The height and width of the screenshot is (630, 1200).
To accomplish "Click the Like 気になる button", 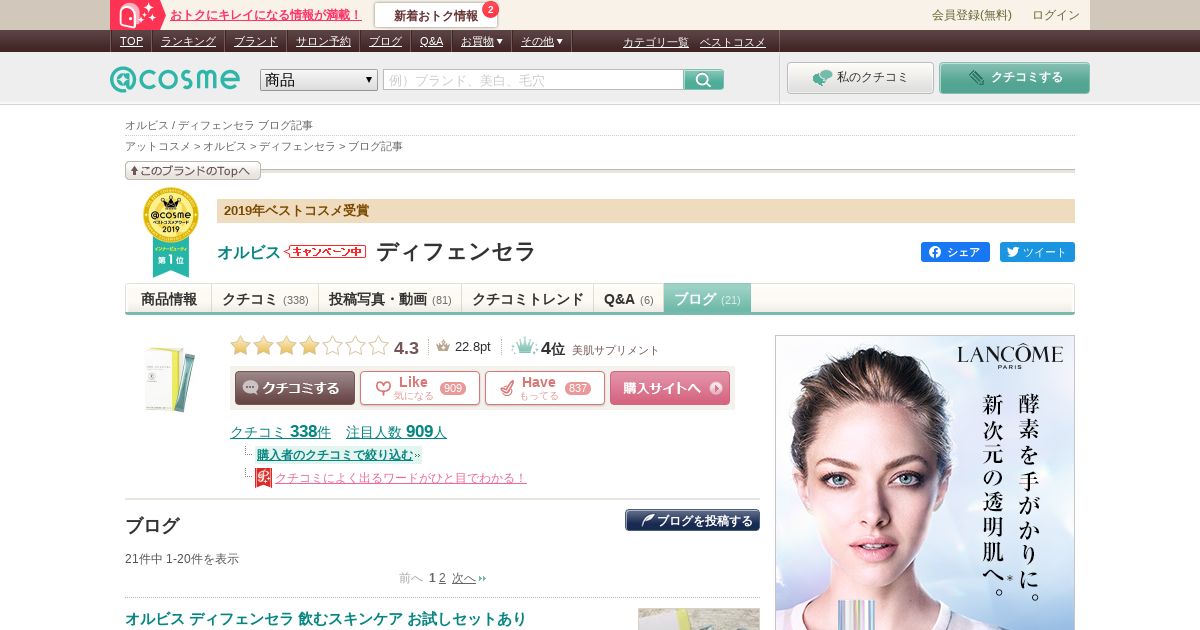I will [x=420, y=388].
